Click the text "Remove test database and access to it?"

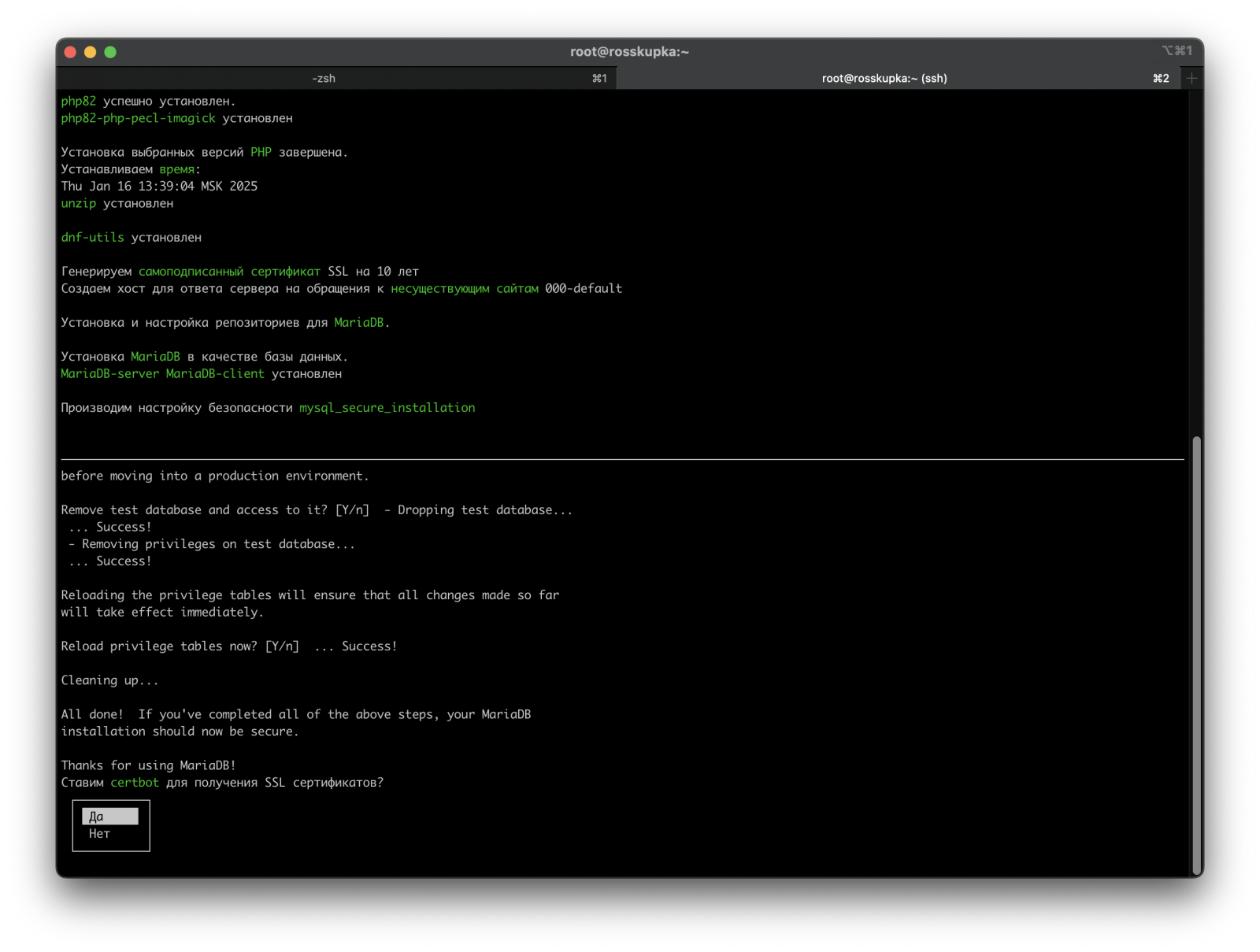[194, 510]
